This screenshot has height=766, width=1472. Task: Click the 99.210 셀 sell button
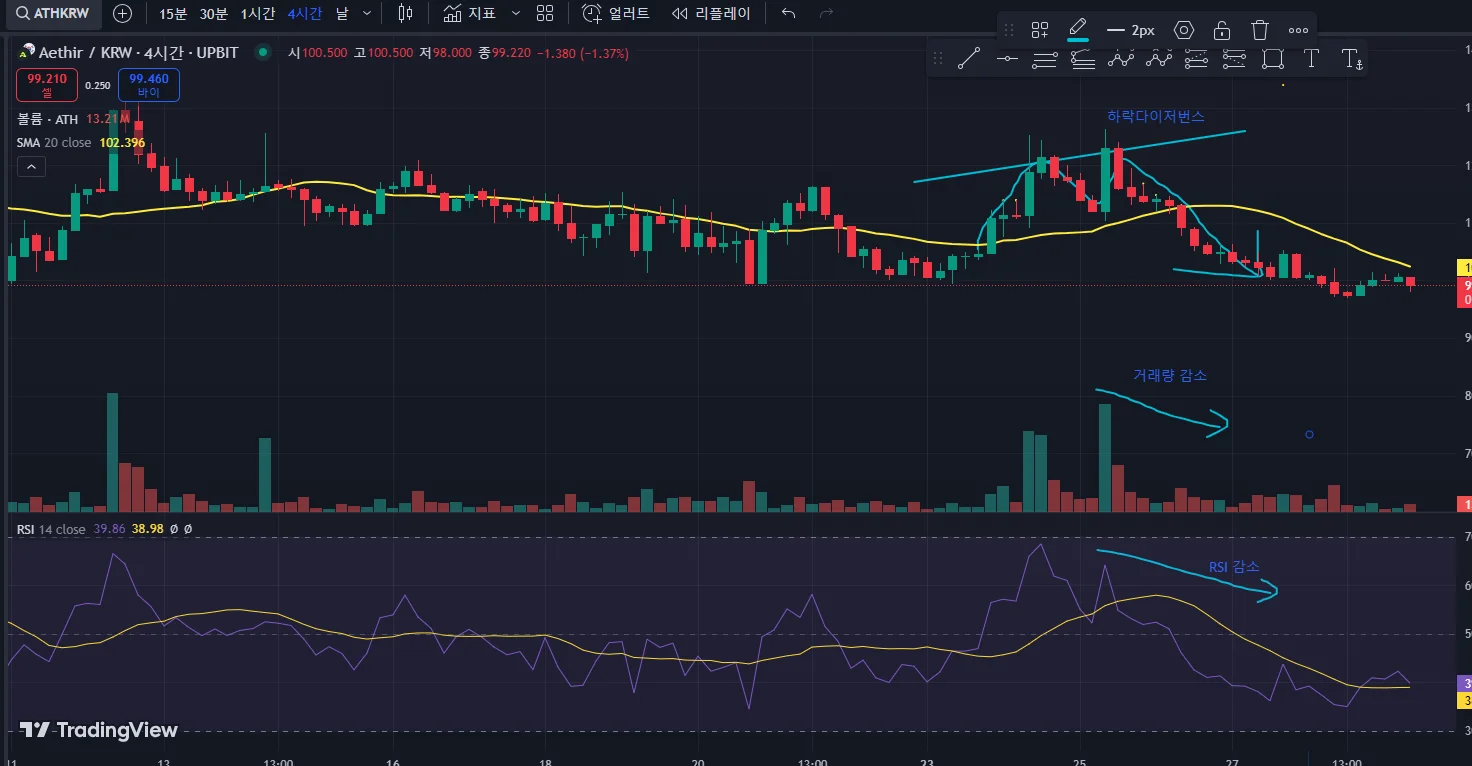[47, 85]
